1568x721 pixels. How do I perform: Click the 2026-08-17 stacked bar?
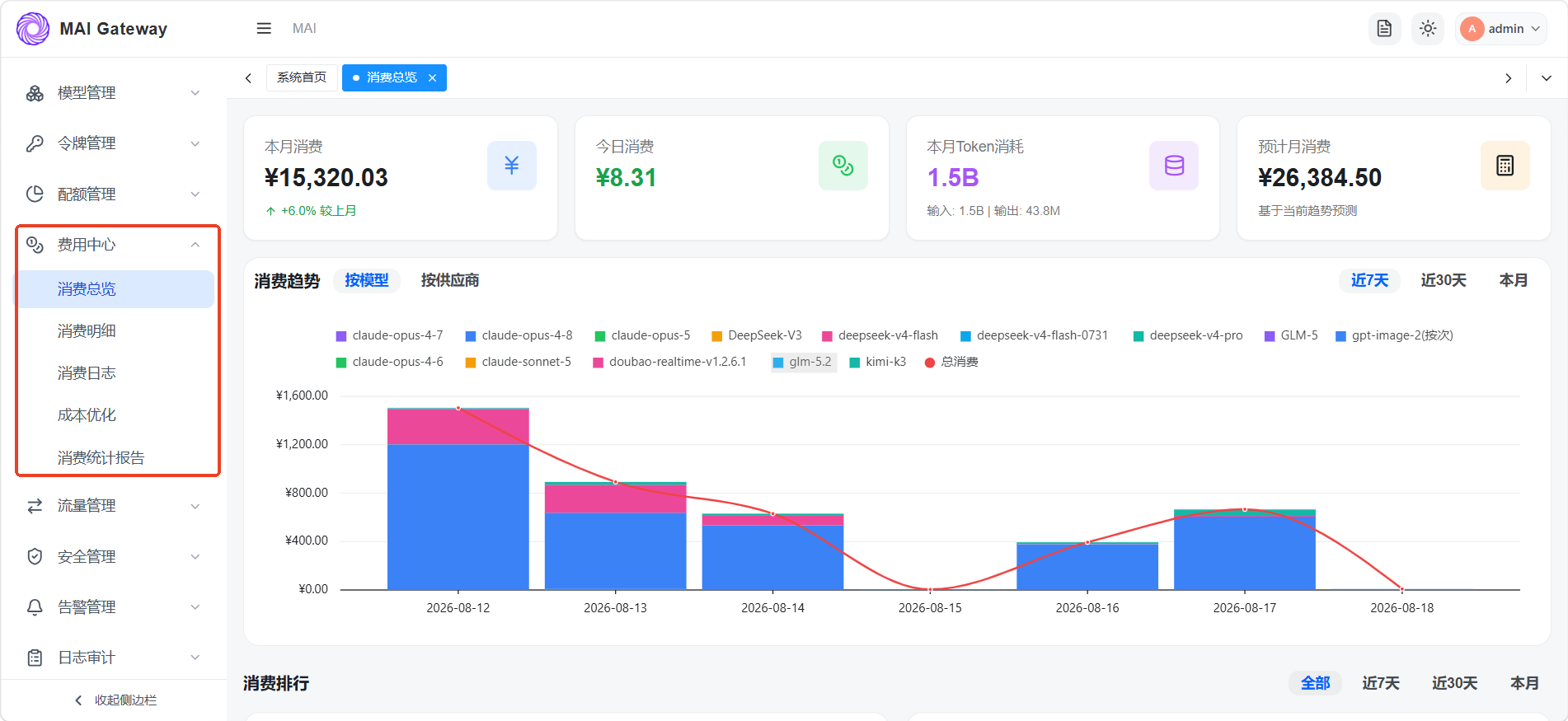(1245, 550)
